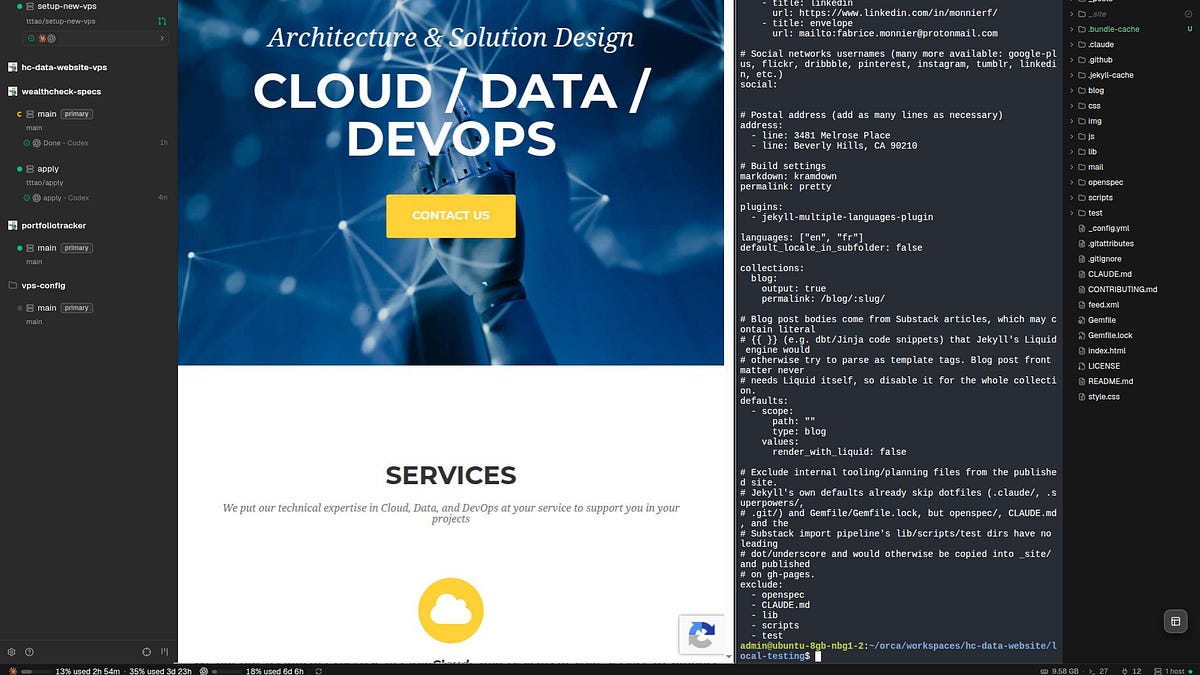Click the file icon of _config.yml
This screenshot has height=675, width=1200.
(1081, 228)
